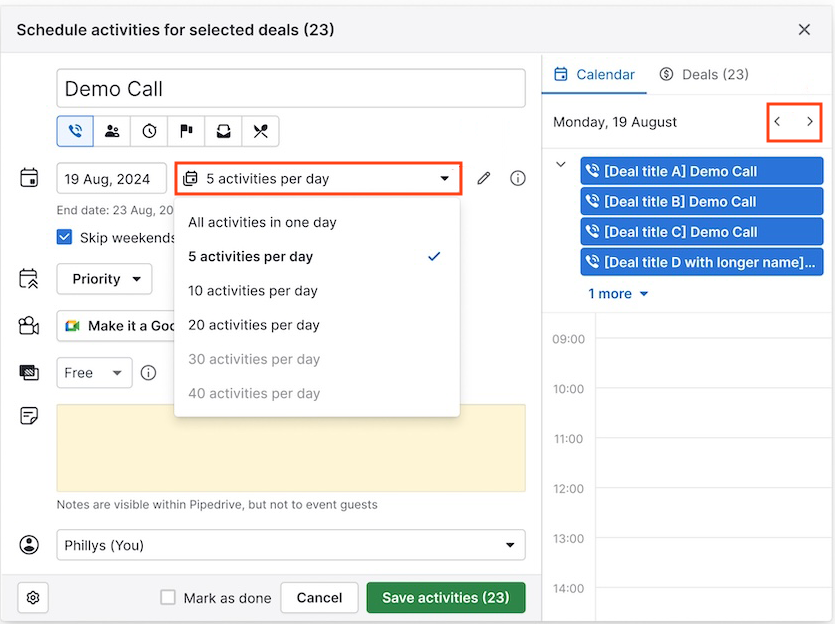Viewport: 835px width, 624px height.
Task: Expand the Free availability dropdown
Action: point(94,372)
